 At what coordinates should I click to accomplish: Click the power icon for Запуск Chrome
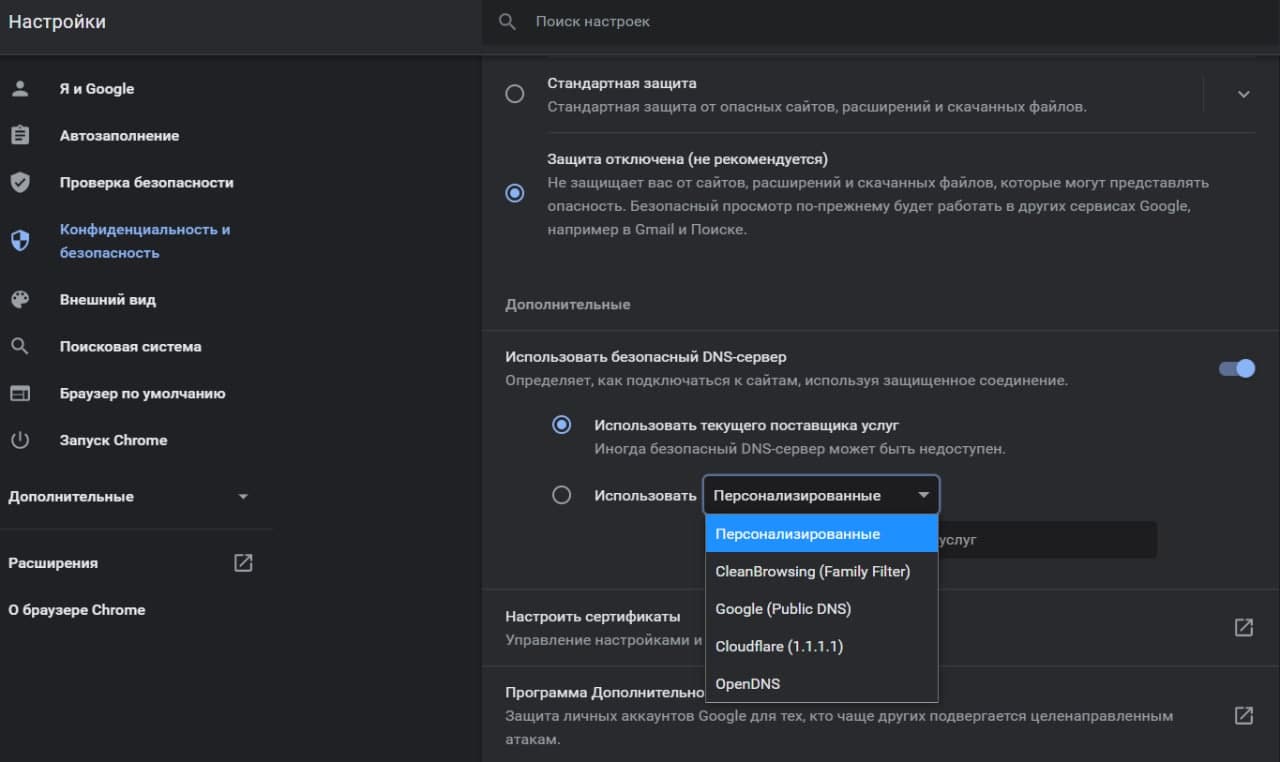20,440
